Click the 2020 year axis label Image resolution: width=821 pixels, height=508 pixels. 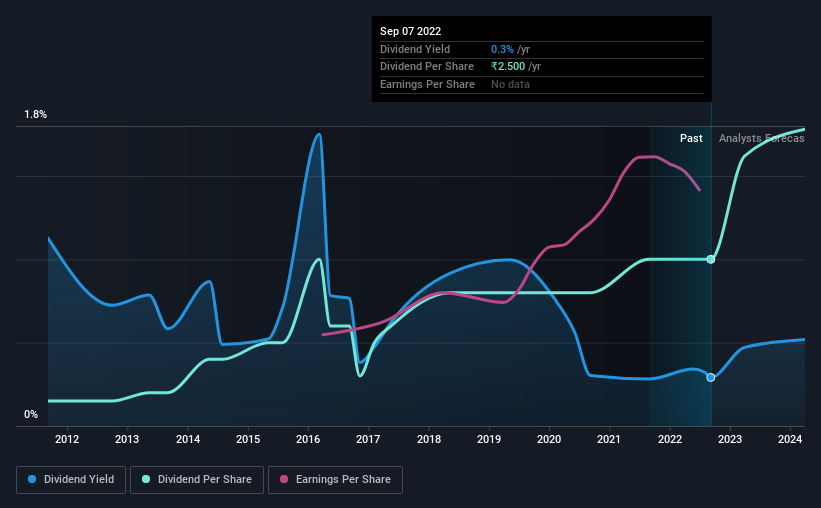coord(549,439)
